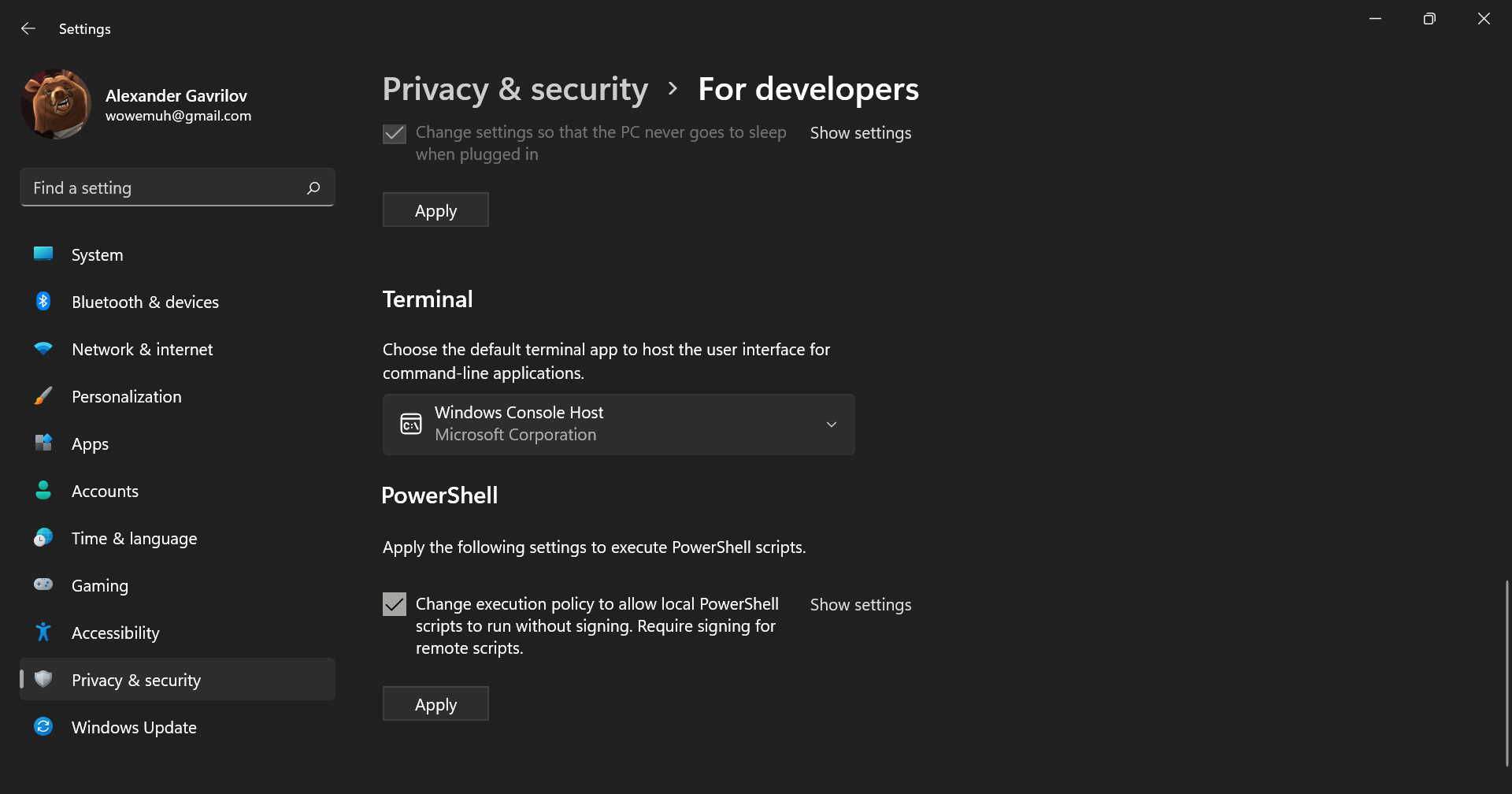Click the Gaming controller icon
The image size is (1512, 794).
point(43,584)
